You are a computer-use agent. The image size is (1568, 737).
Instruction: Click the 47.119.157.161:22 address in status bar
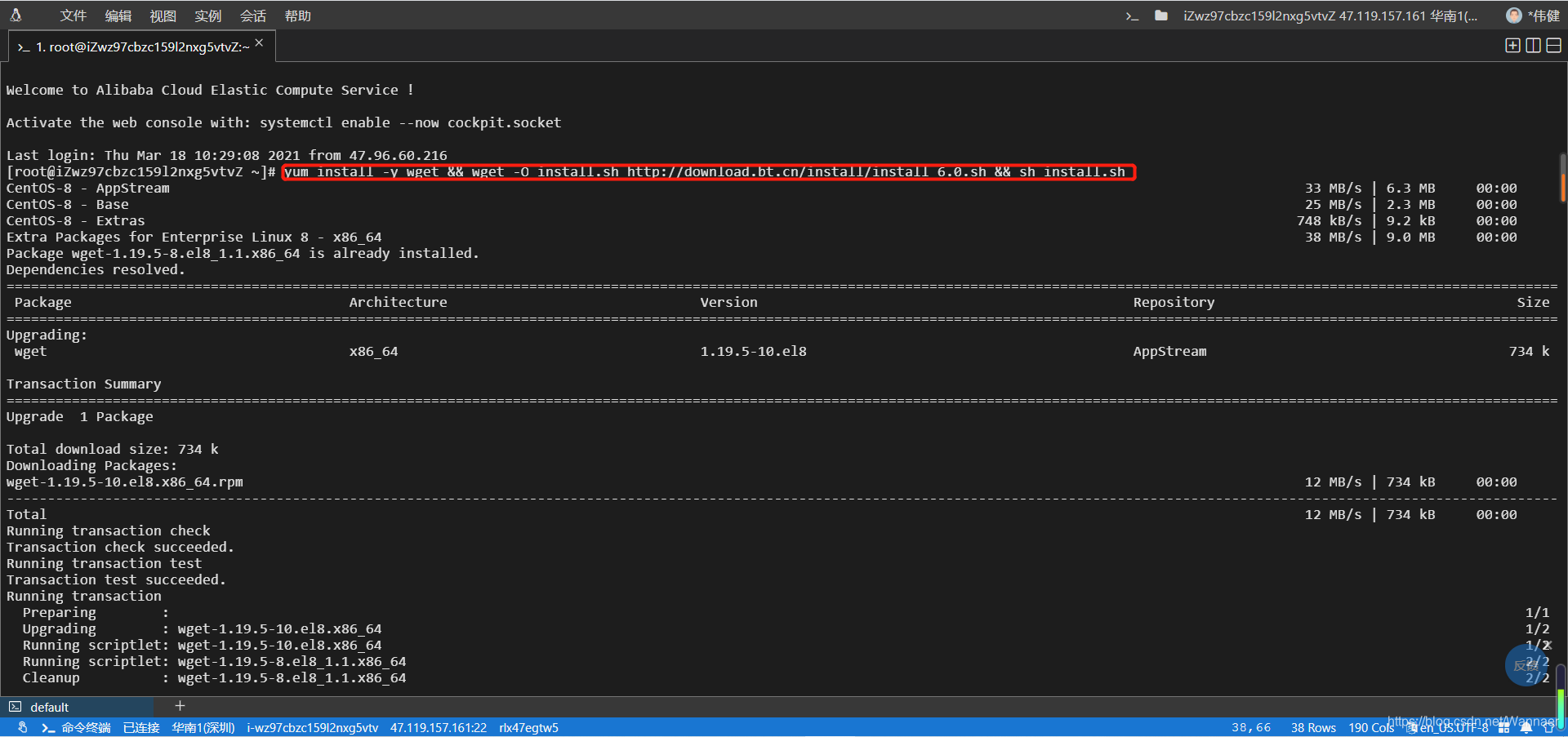pyautogui.click(x=439, y=727)
